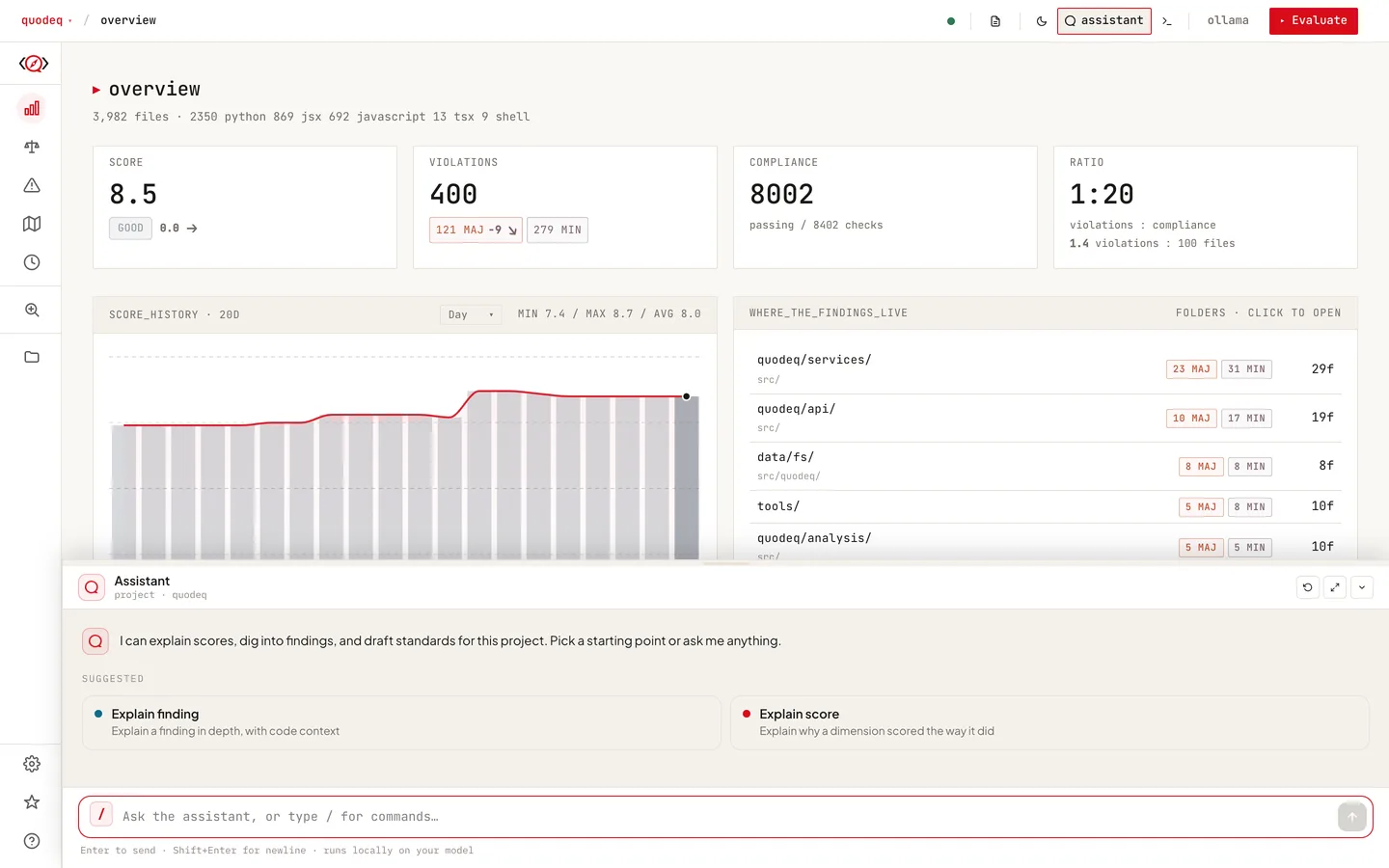Open the magnifier inspect icon in sidebar
The width and height of the screenshot is (1389, 868).
(x=32, y=310)
